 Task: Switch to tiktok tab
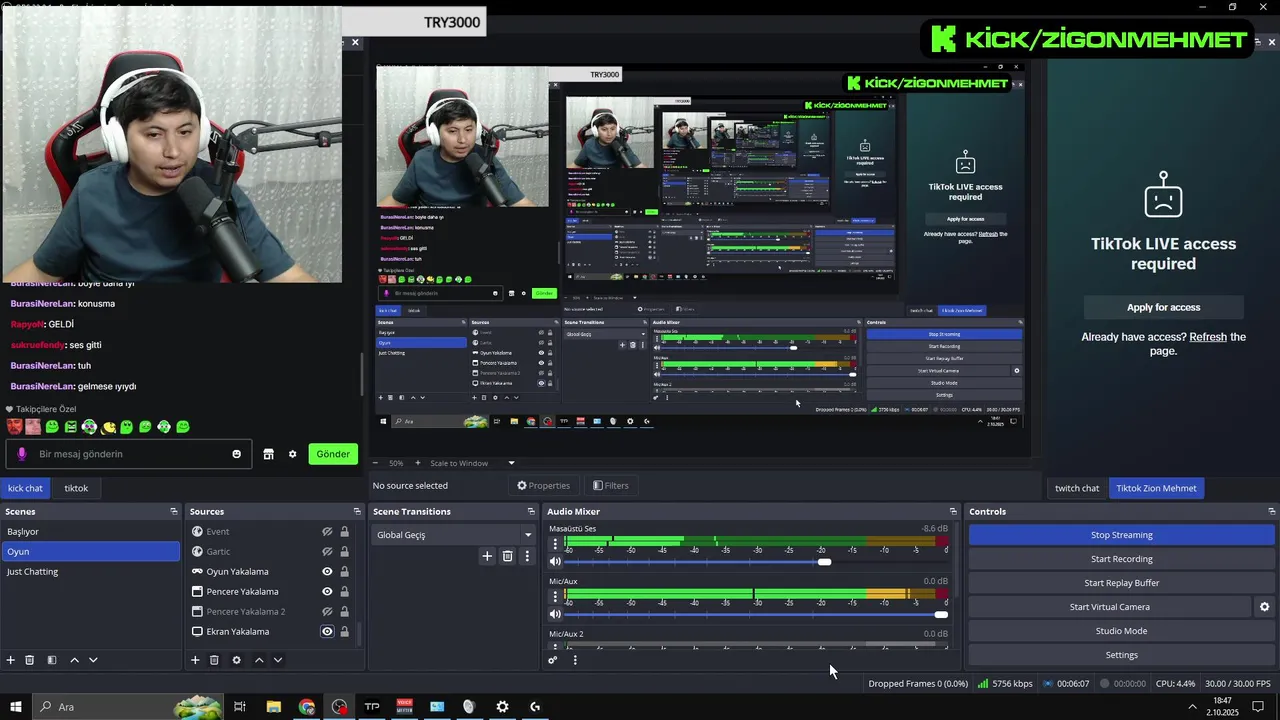77,488
